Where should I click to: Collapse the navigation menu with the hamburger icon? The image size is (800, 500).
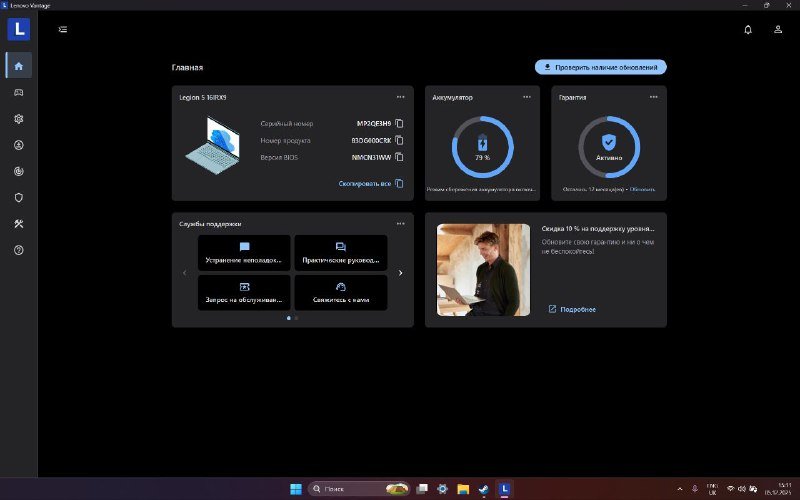pos(63,29)
